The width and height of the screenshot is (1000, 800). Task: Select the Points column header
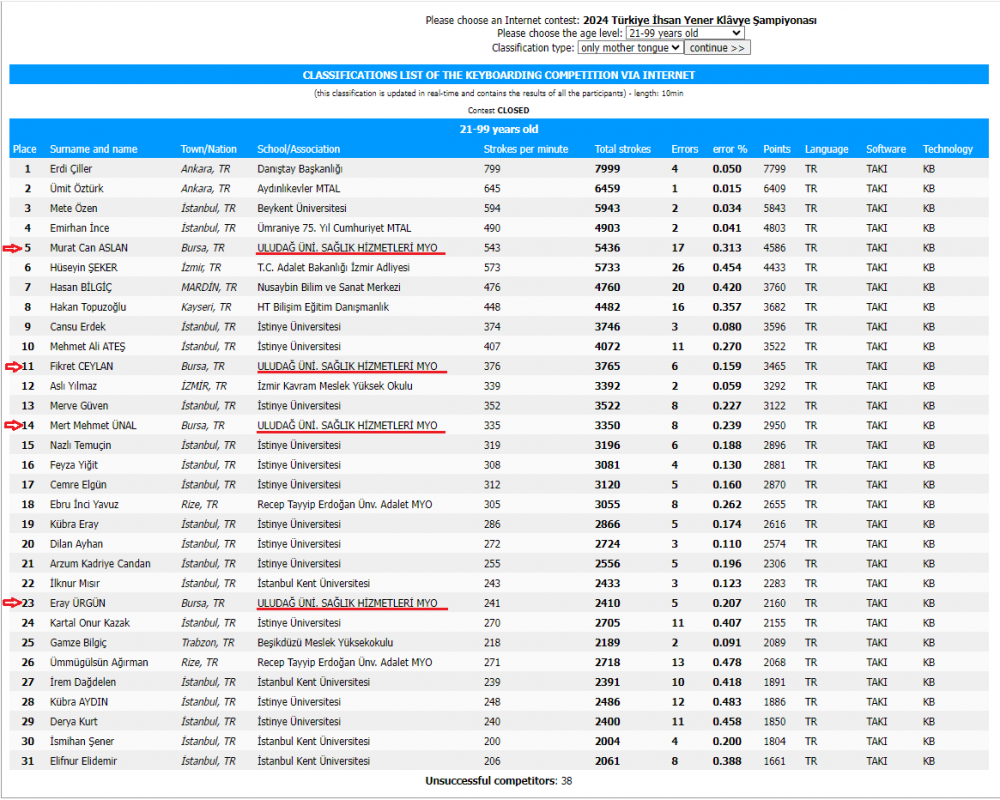(x=776, y=149)
